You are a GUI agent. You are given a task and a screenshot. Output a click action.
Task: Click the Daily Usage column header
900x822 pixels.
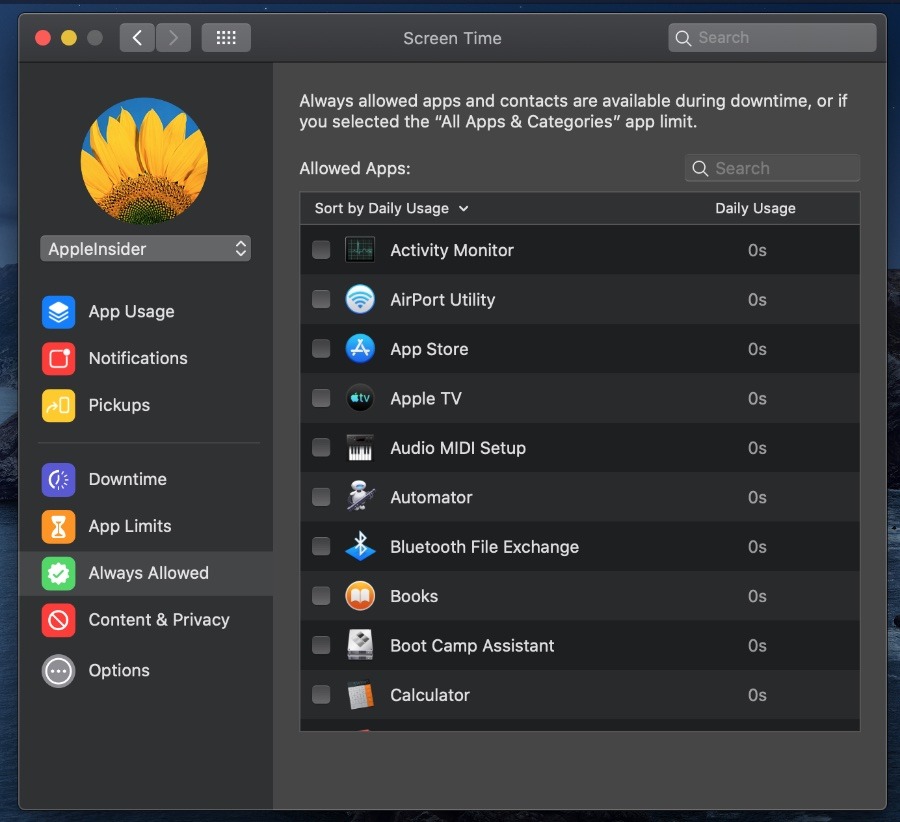pos(755,208)
